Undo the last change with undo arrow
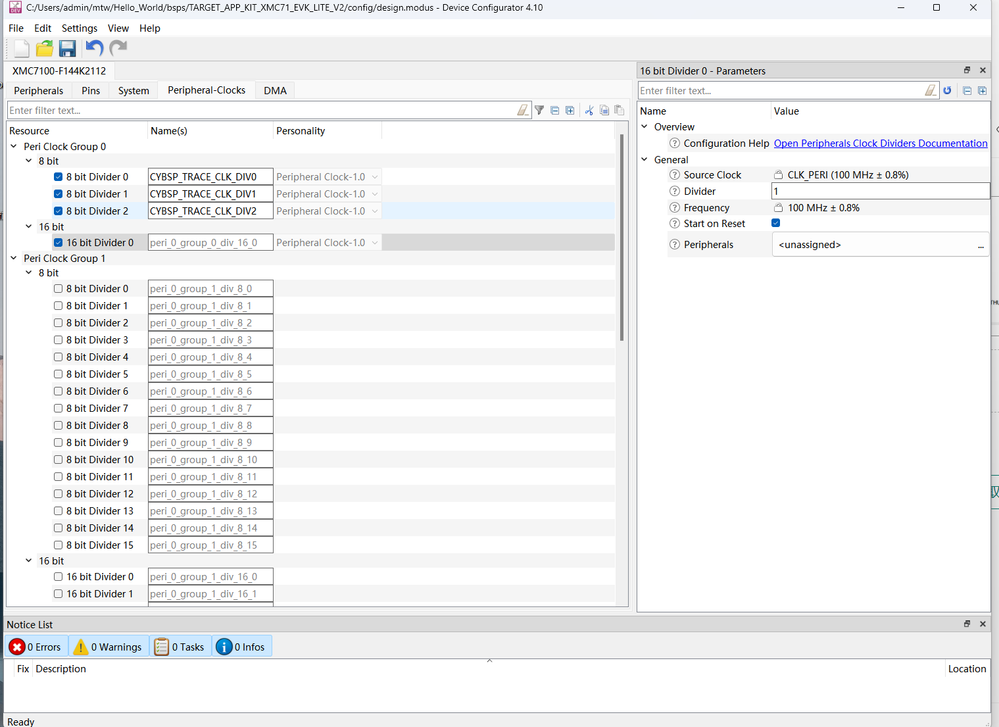 point(95,47)
